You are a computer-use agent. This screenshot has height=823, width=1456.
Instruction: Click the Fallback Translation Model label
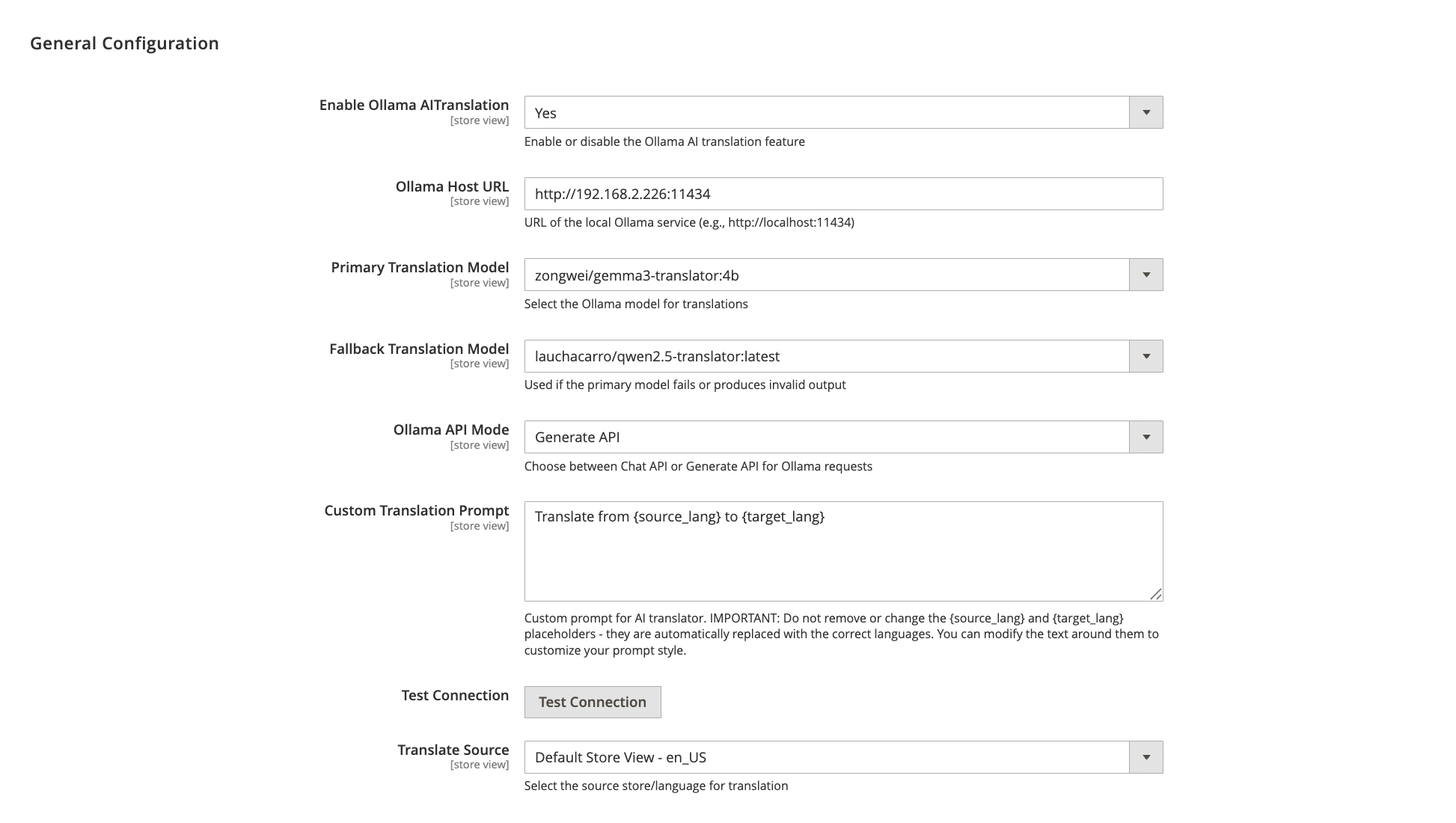tap(419, 349)
